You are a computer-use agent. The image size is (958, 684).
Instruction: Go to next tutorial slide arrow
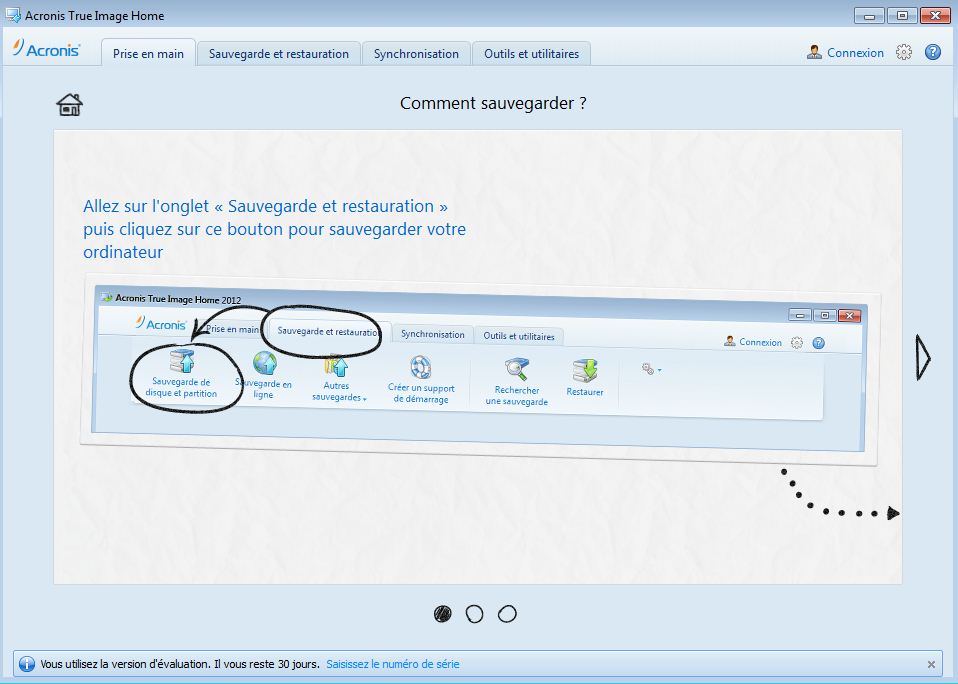coord(923,358)
